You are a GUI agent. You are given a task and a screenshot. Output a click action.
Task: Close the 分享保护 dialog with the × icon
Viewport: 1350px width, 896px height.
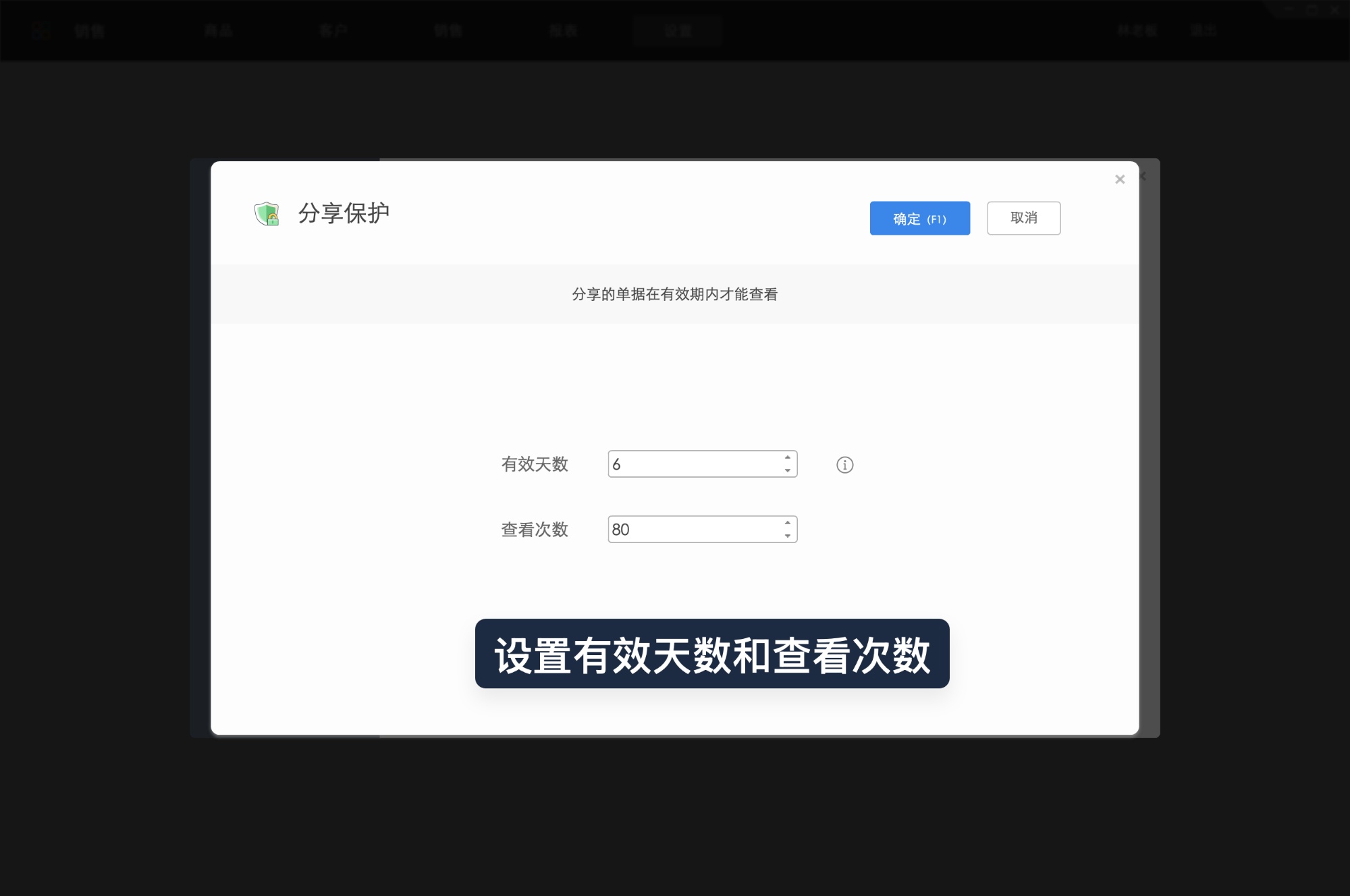pyautogui.click(x=1120, y=179)
